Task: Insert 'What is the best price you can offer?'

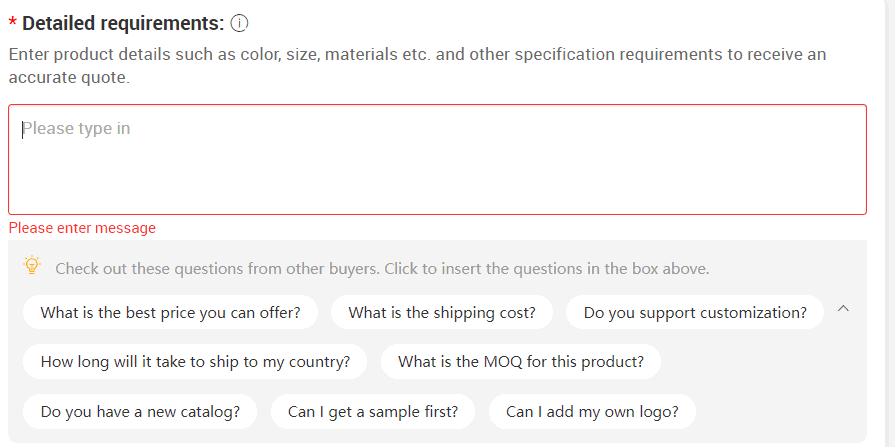Action: pos(170,312)
